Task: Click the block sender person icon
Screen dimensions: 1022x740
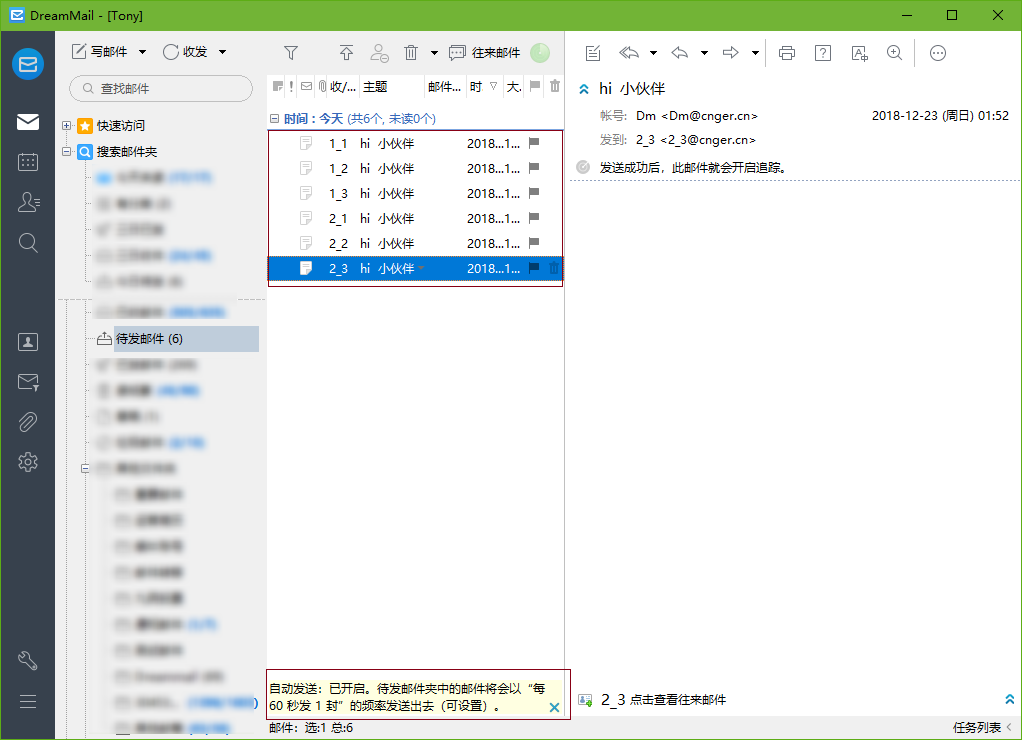Action: [x=379, y=53]
